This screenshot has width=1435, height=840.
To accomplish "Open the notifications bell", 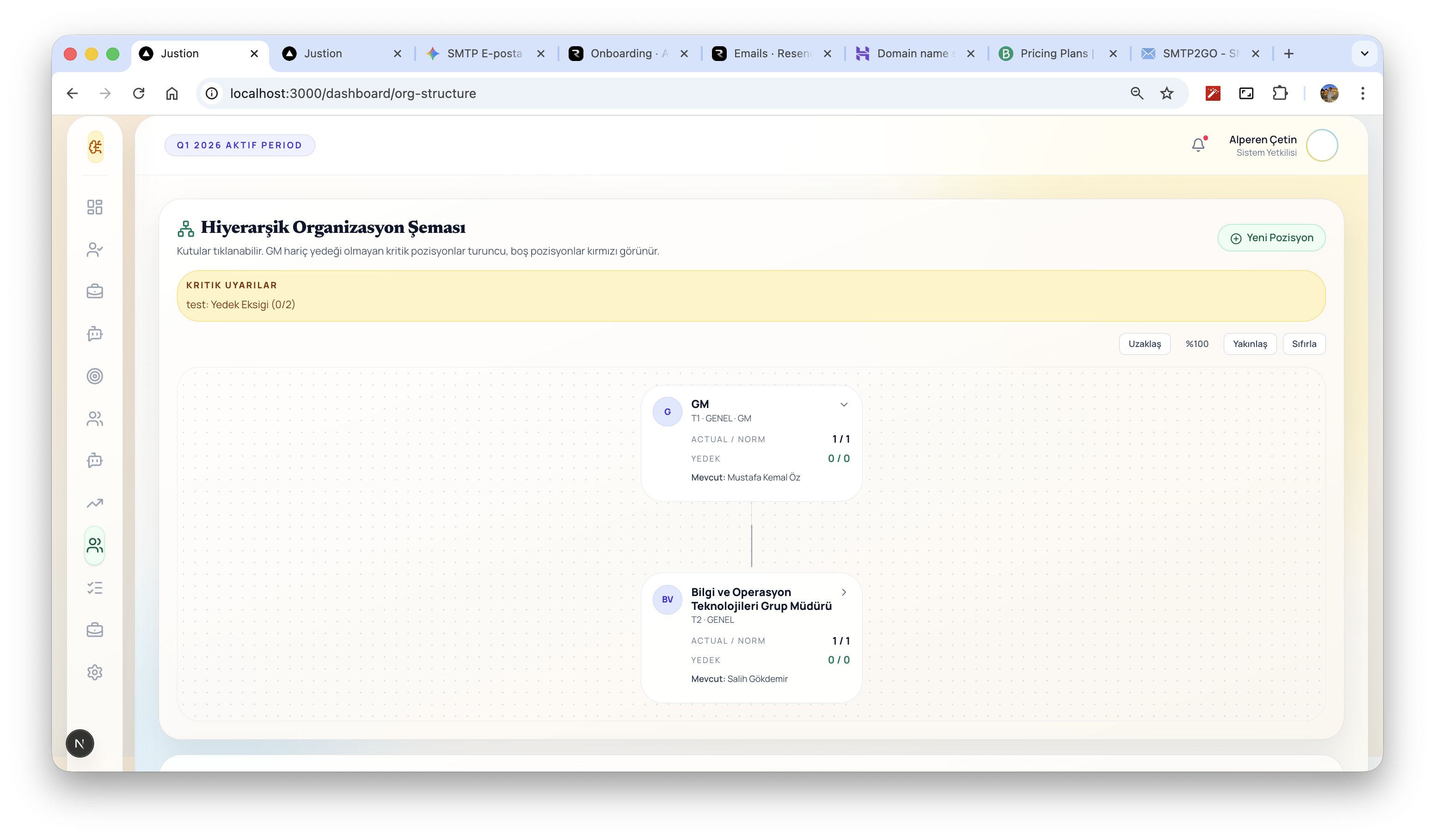I will coord(1198,145).
